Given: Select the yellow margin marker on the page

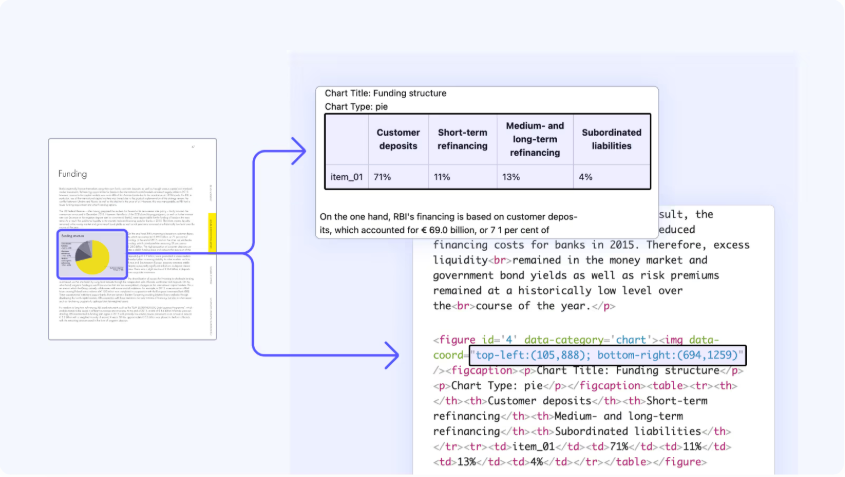Looking at the screenshot, I should click(212, 232).
